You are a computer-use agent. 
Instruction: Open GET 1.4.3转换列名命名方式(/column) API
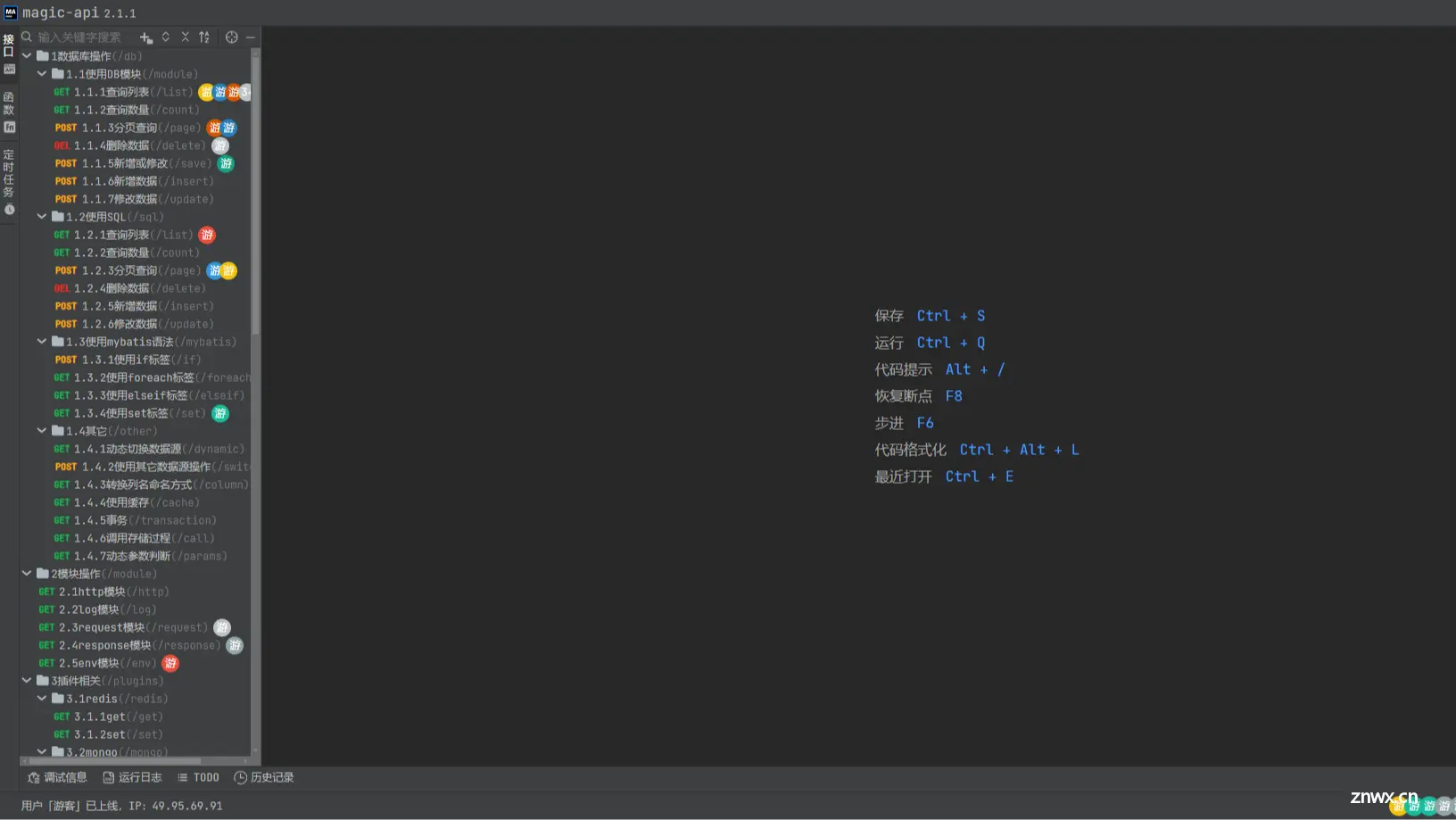click(151, 485)
